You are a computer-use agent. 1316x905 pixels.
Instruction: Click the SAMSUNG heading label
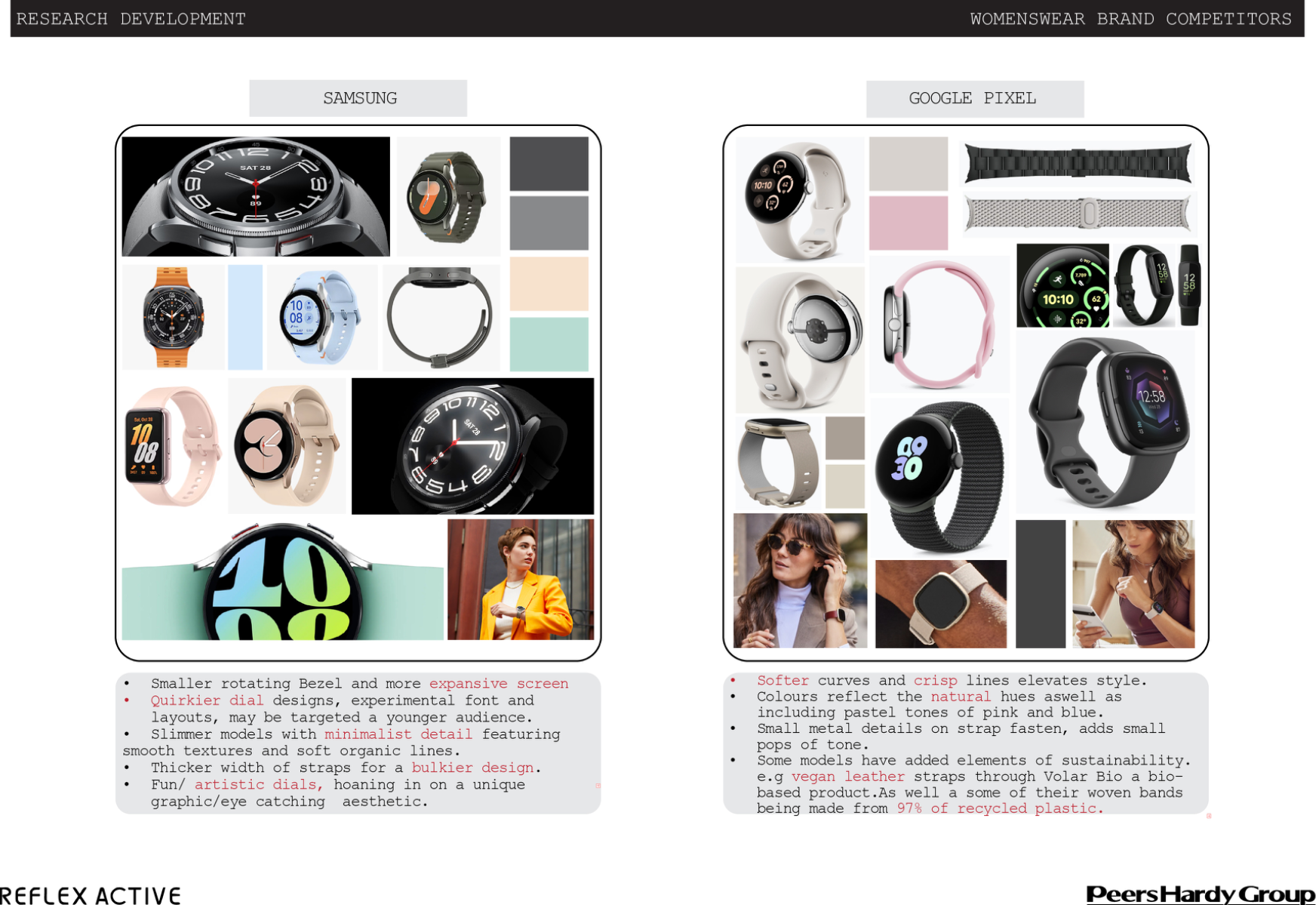pos(358,98)
